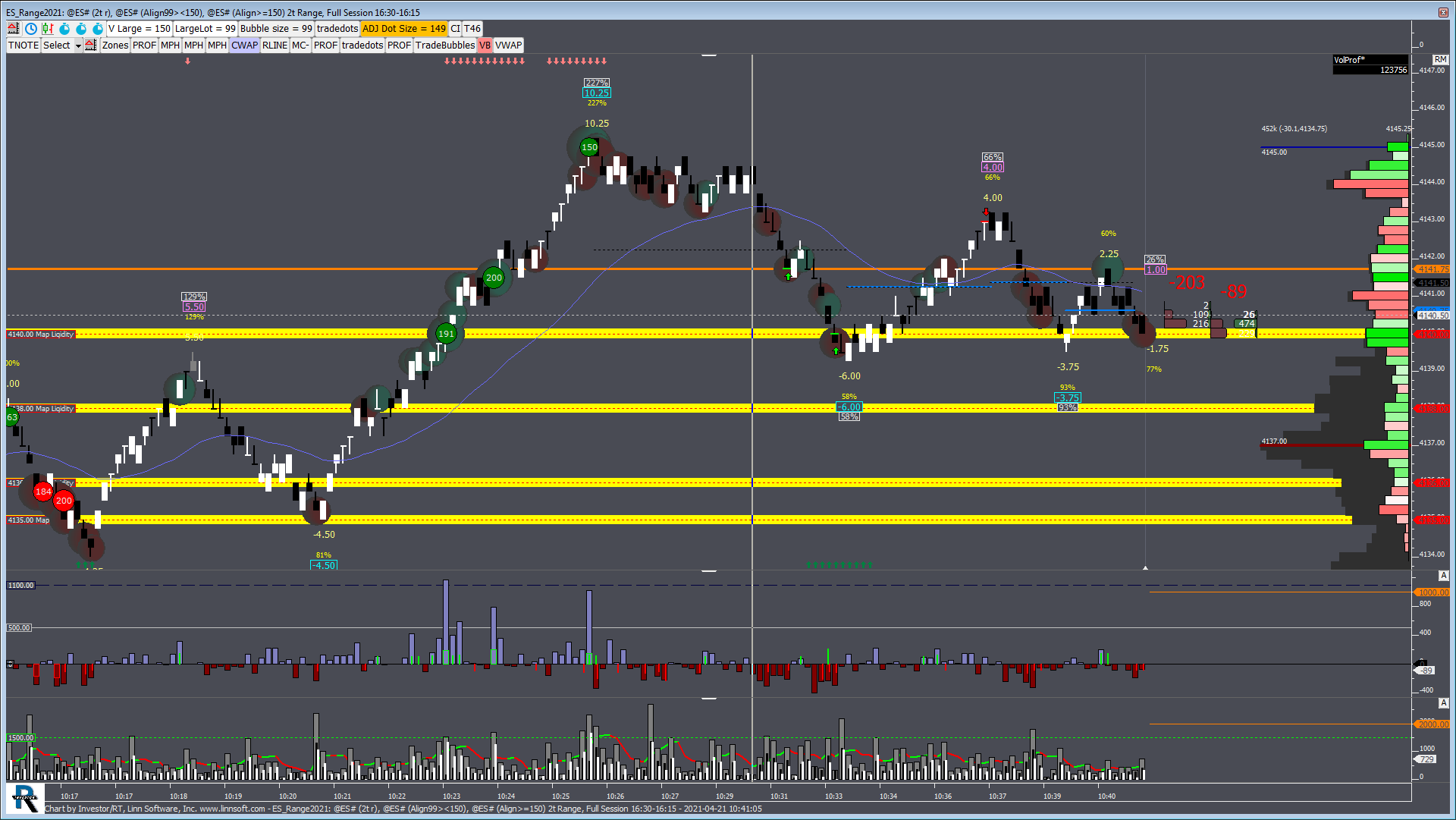The height and width of the screenshot is (820, 1456).
Task: Click the 500.00 pane level label
Action: click(x=19, y=628)
